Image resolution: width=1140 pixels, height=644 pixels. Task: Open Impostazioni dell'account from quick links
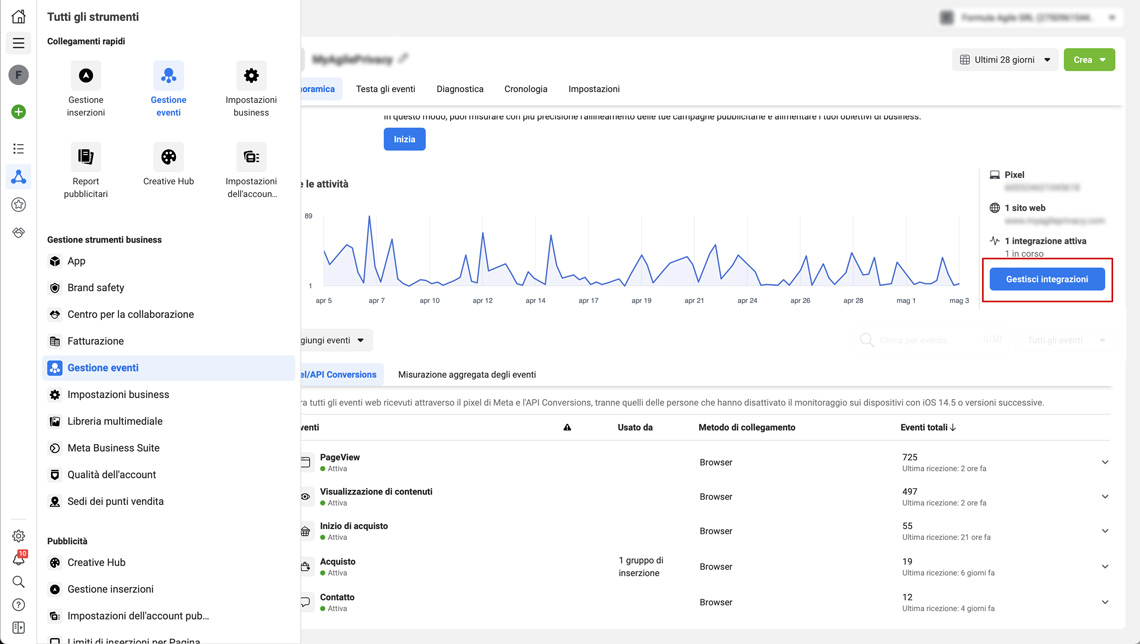click(250, 157)
